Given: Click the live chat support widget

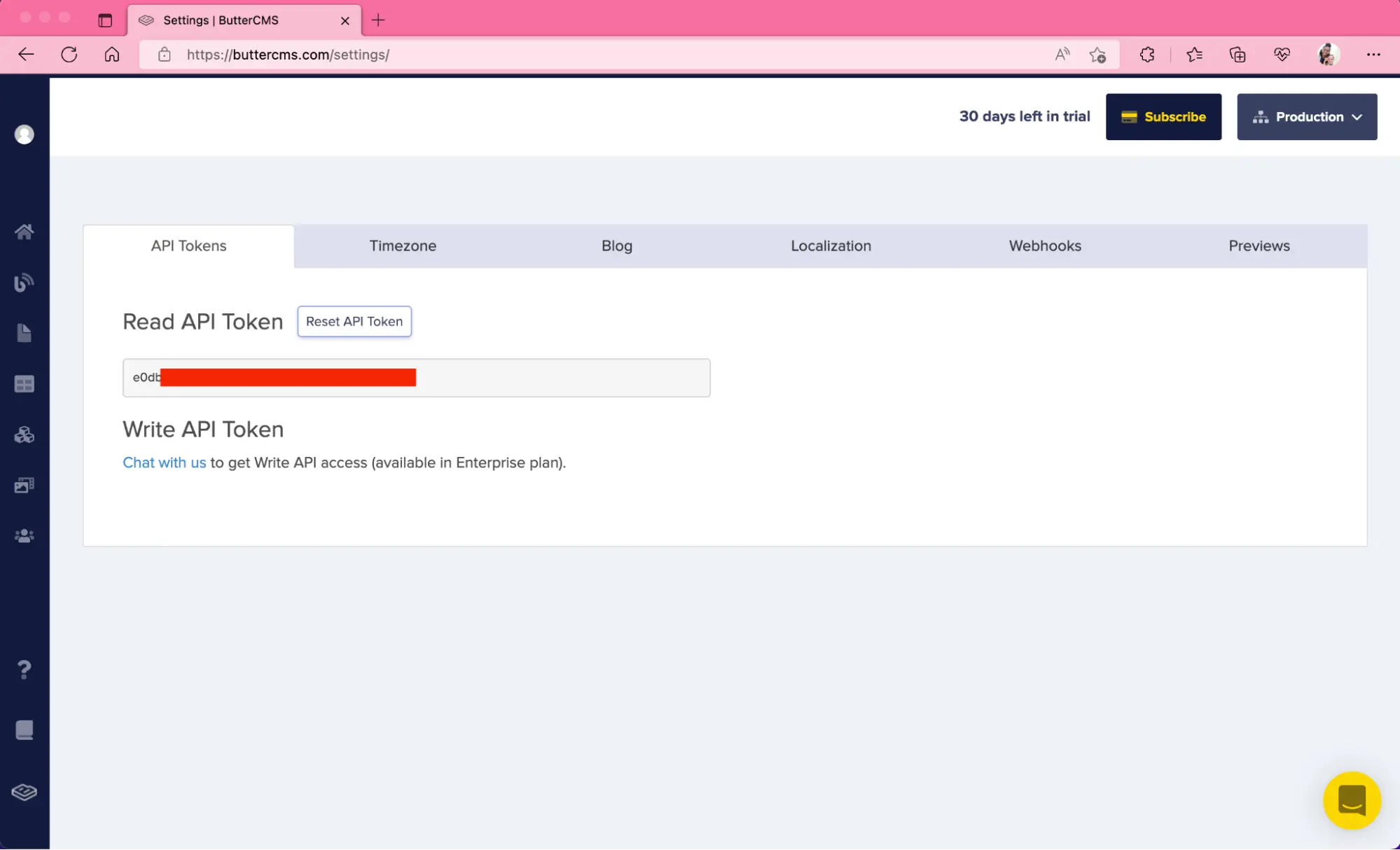Looking at the screenshot, I should pos(1351,800).
